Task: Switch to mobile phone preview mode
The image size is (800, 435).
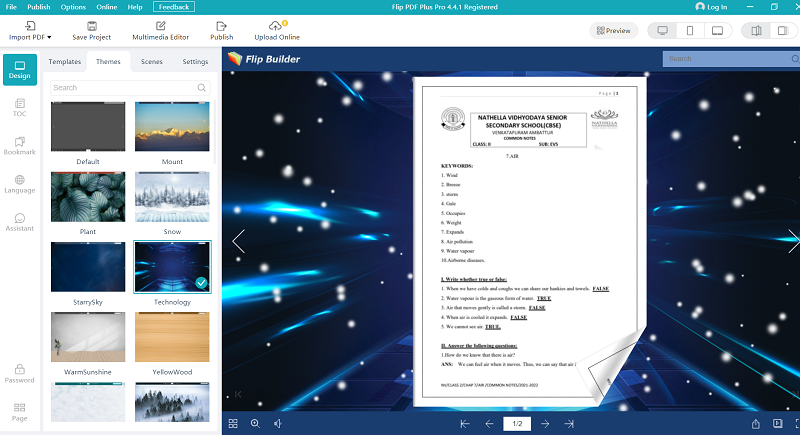Action: point(690,31)
